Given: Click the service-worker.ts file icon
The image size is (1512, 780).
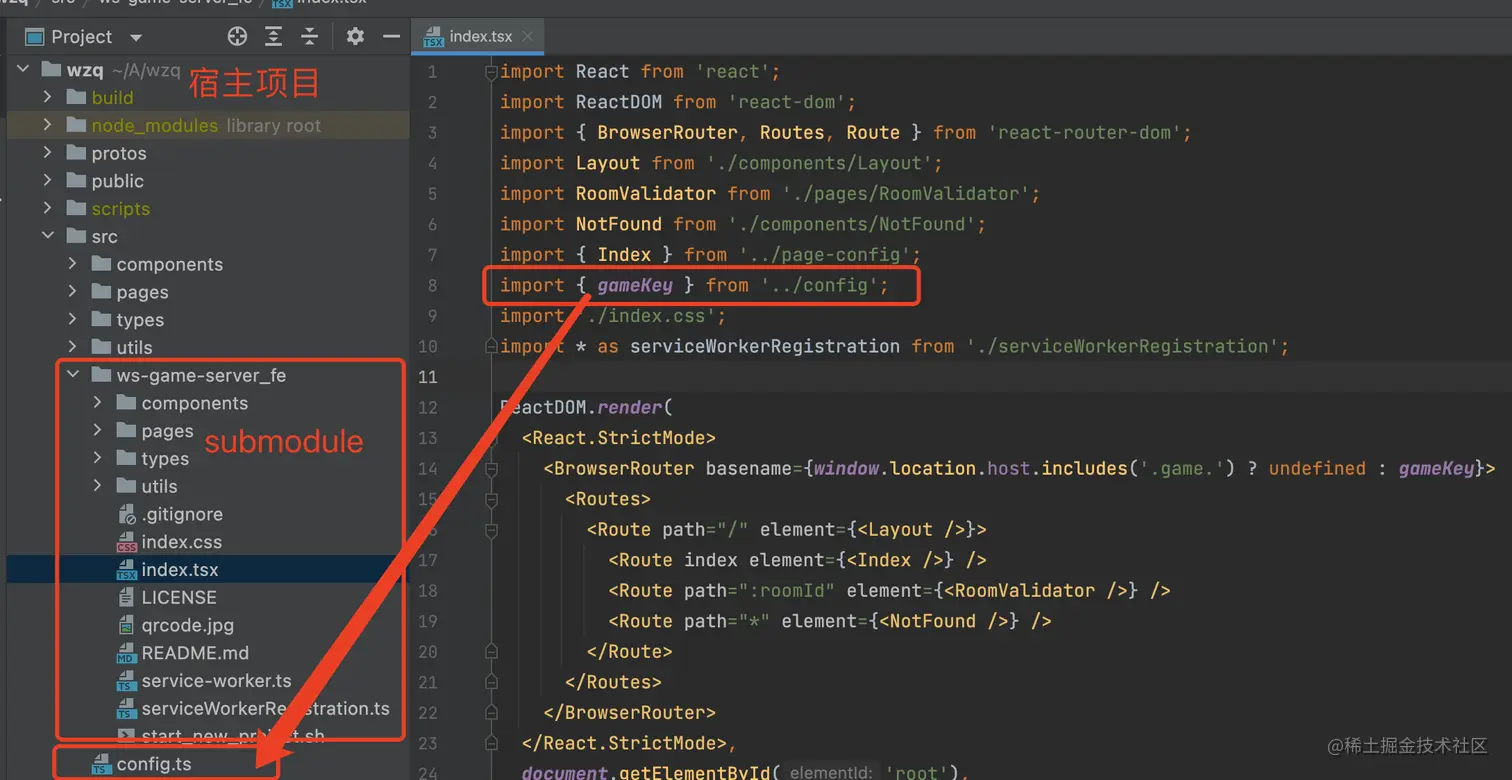Looking at the screenshot, I should pos(126,682).
